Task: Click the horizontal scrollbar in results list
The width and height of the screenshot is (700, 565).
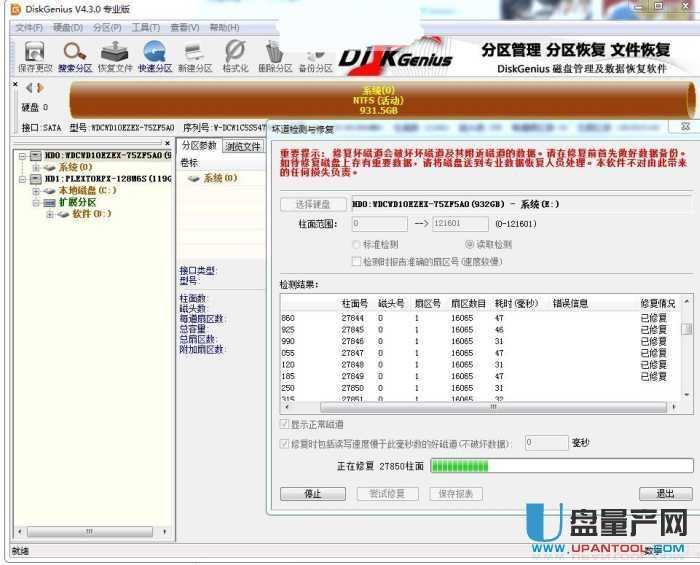Action: (x=480, y=408)
